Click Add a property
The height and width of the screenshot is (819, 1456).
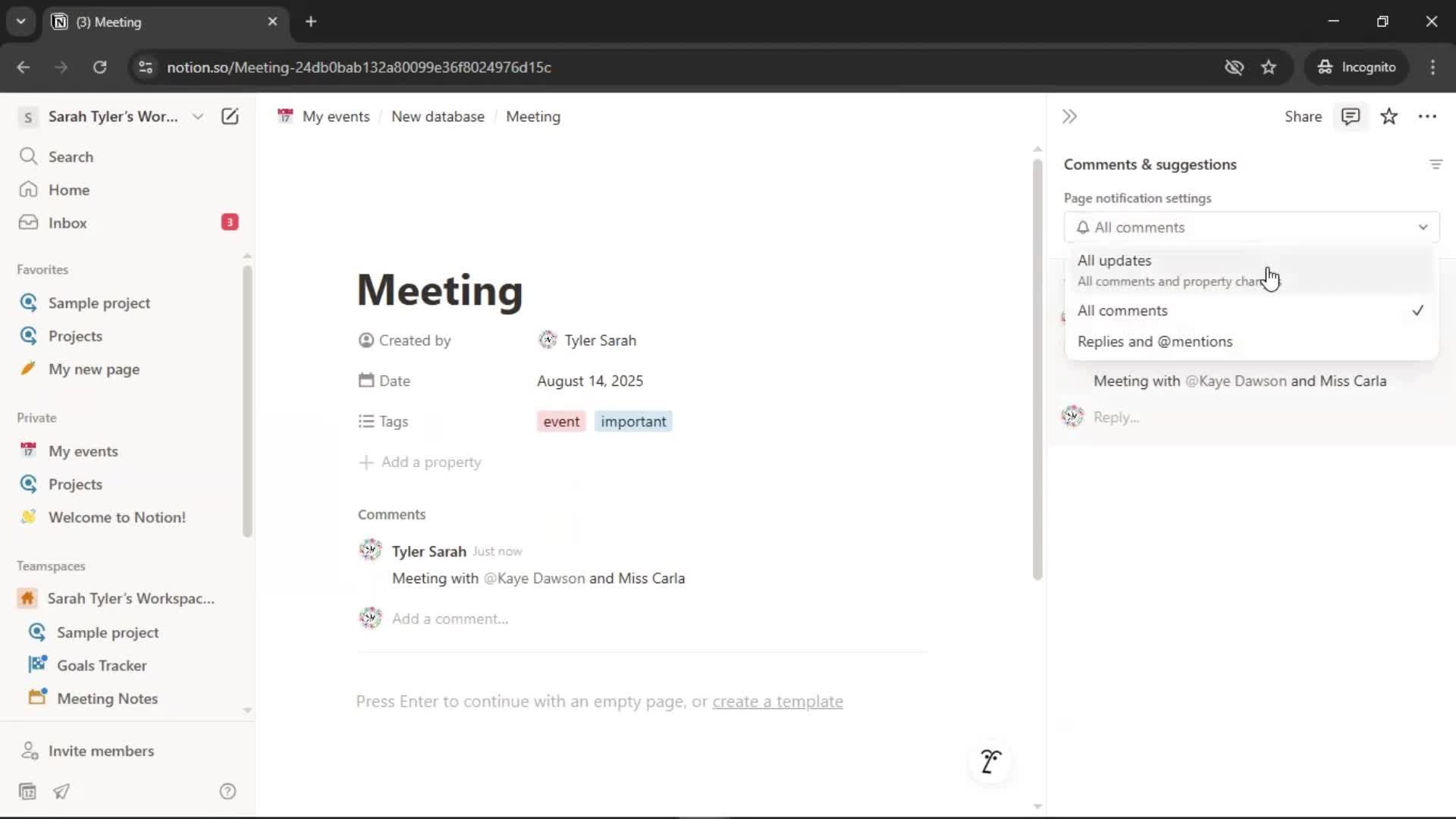420,462
